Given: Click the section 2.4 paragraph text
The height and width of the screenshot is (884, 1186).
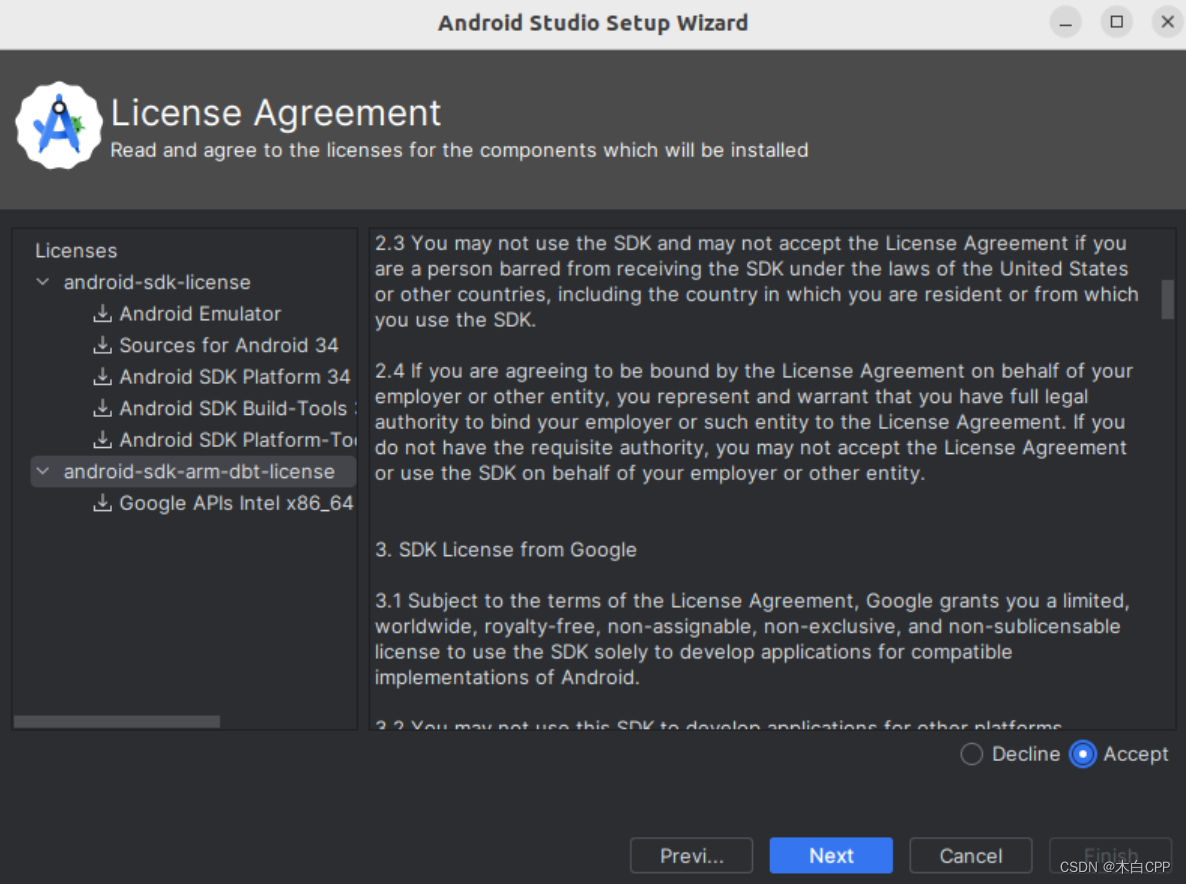Looking at the screenshot, I should [753, 422].
